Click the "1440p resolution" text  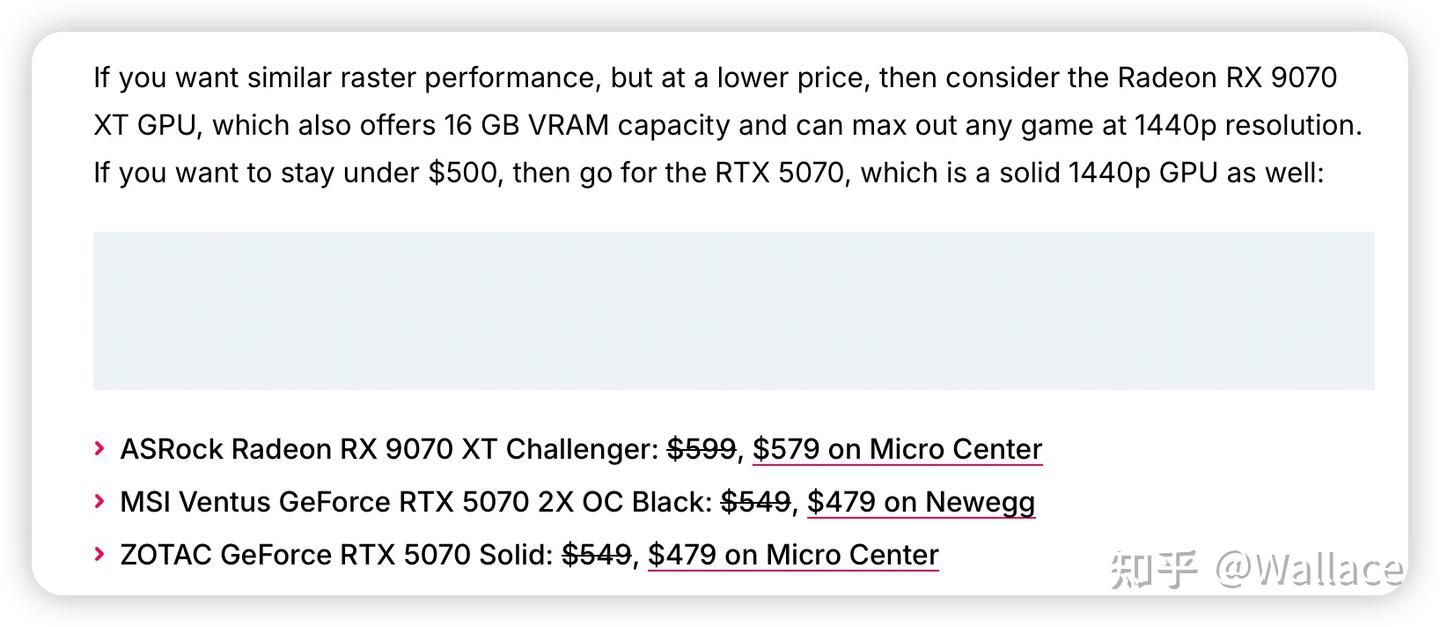[x=1248, y=126]
